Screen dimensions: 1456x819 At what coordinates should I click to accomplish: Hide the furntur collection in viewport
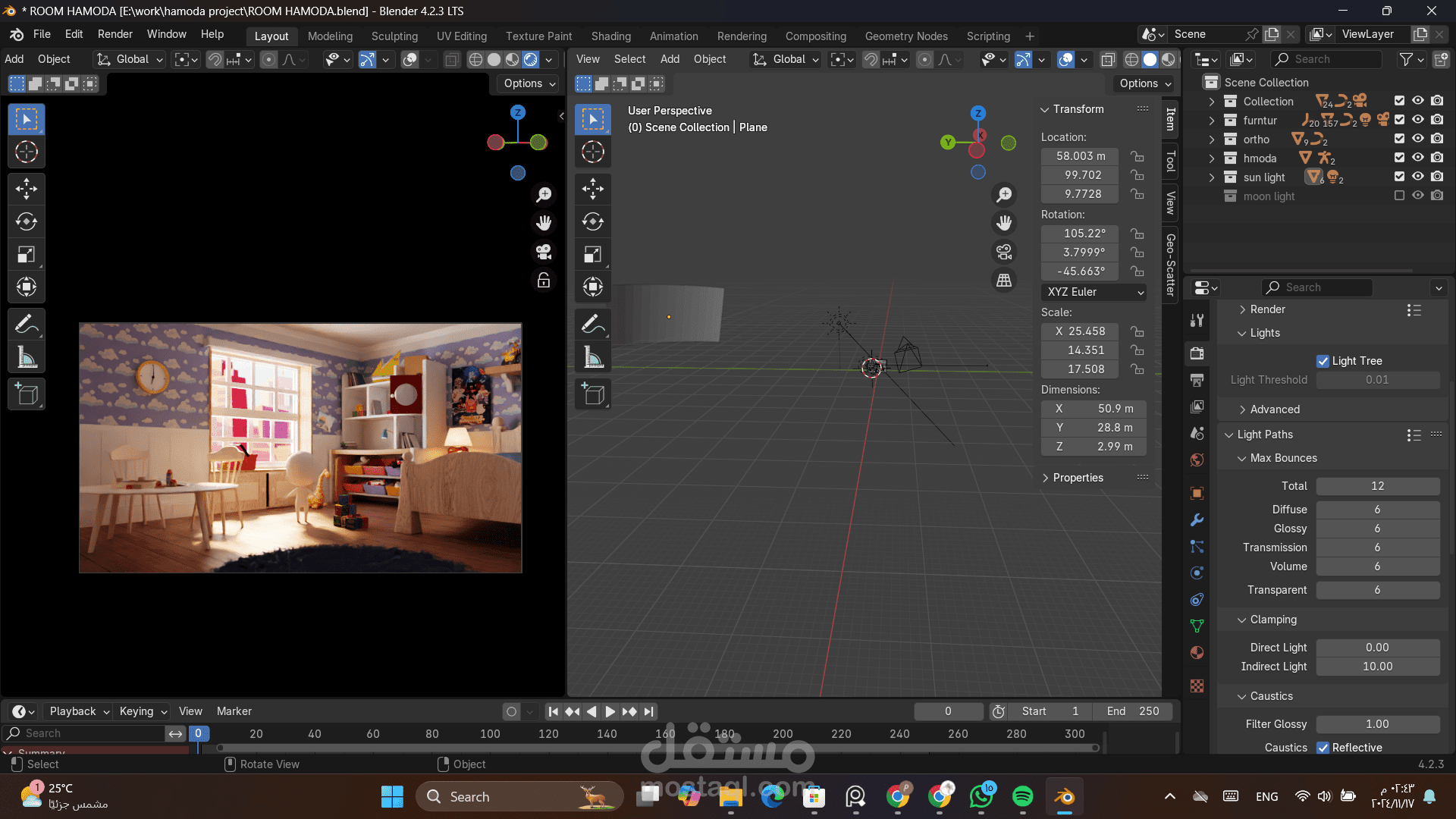click(x=1417, y=120)
